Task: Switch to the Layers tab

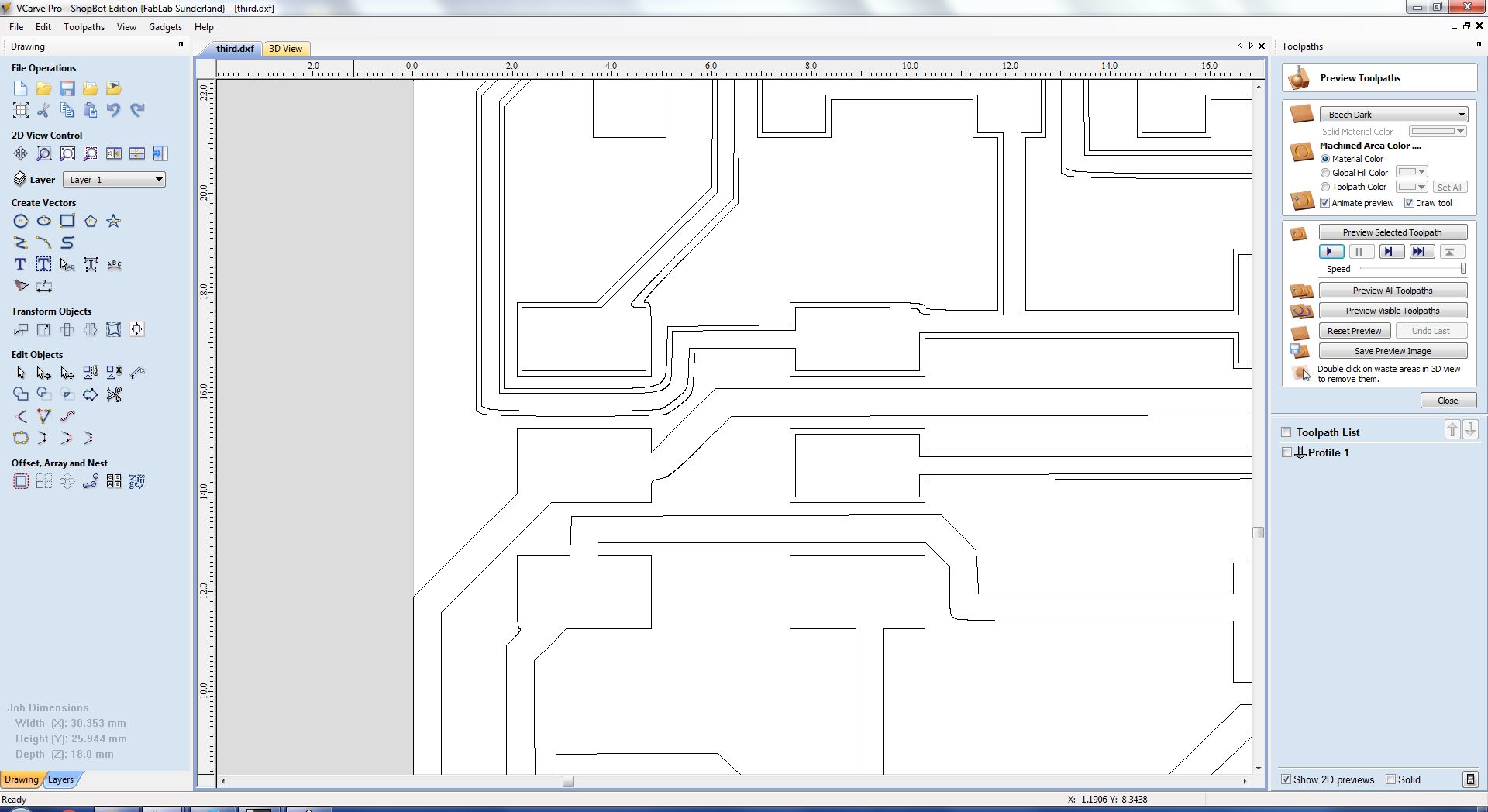Action: (x=61, y=779)
